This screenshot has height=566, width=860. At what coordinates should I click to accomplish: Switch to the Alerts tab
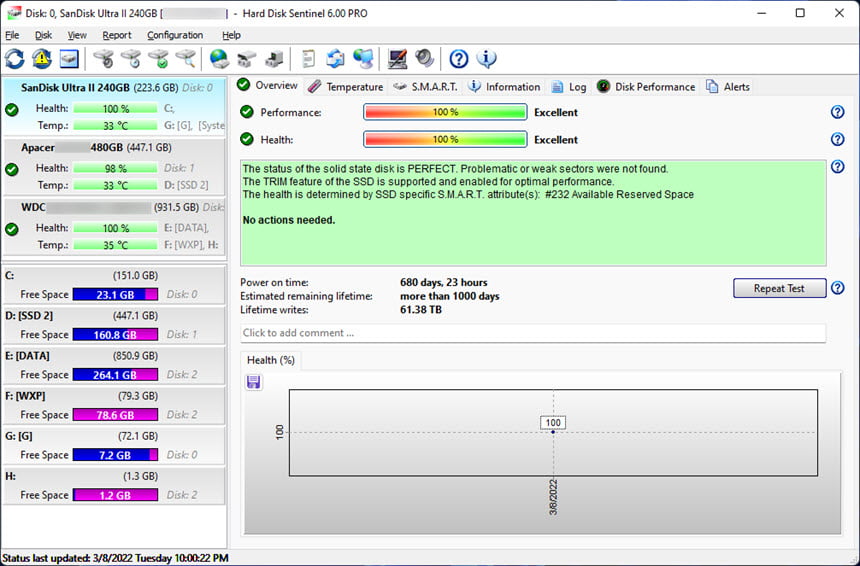728,87
